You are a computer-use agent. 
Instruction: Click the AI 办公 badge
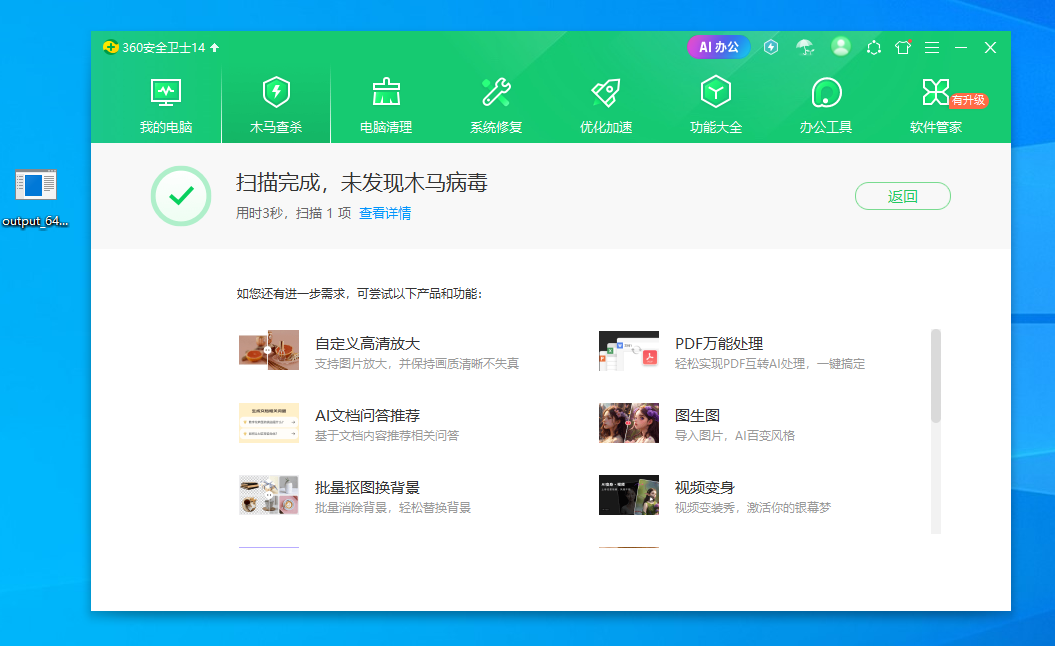pos(719,47)
